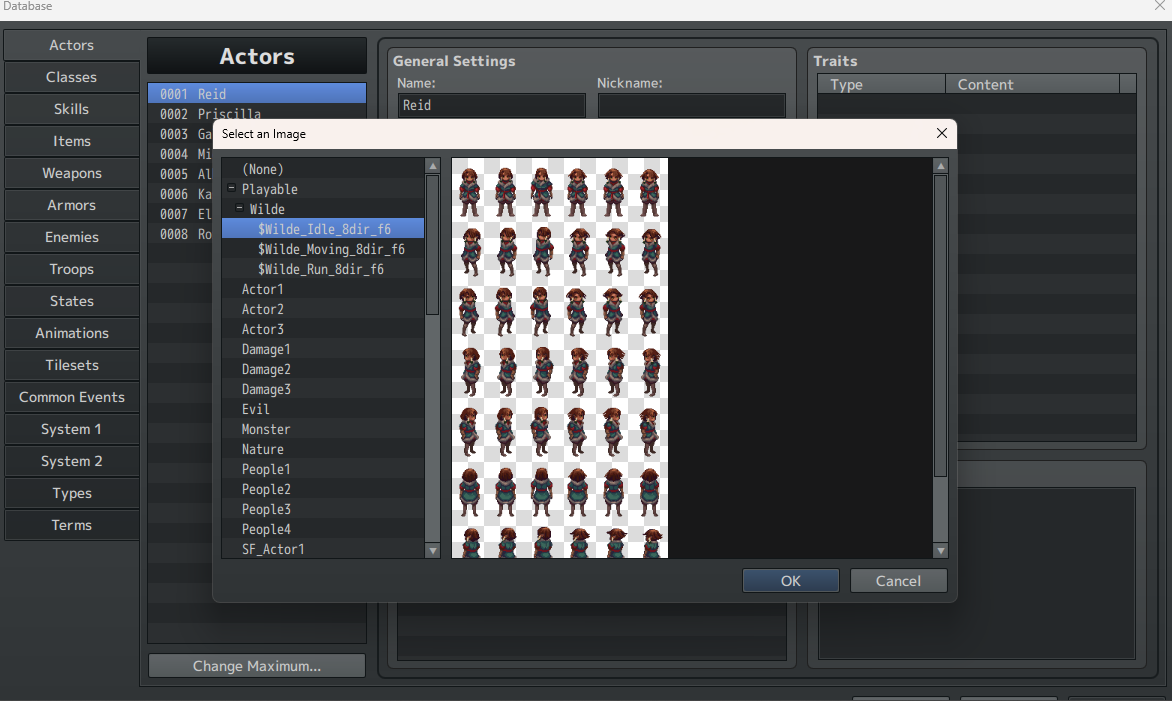Click file list scroll down arrow
The height and width of the screenshot is (701, 1172).
(433, 551)
